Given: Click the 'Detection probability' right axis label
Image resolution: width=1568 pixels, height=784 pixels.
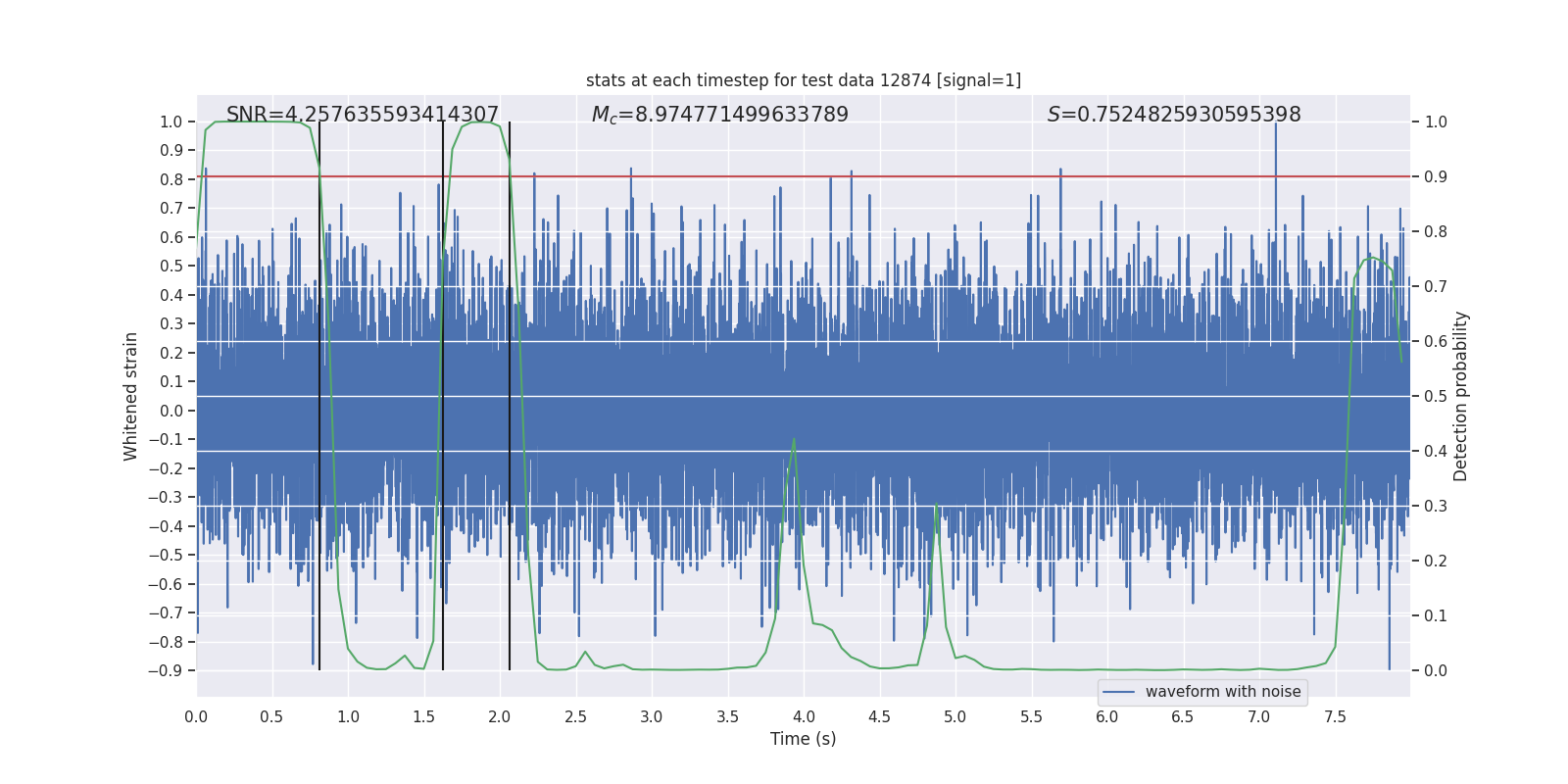Looking at the screenshot, I should tap(1461, 396).
